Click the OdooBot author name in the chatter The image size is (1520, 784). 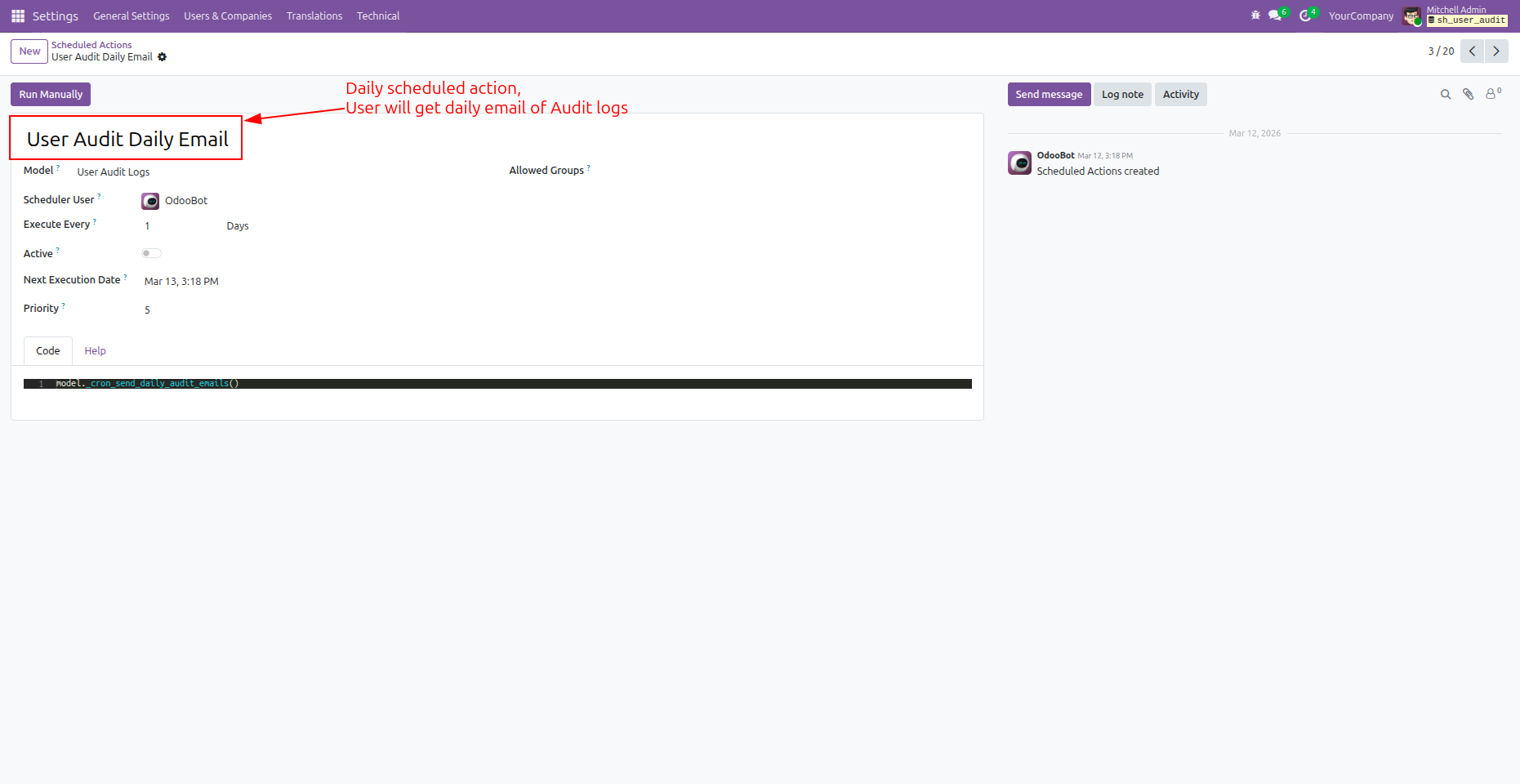tap(1055, 155)
